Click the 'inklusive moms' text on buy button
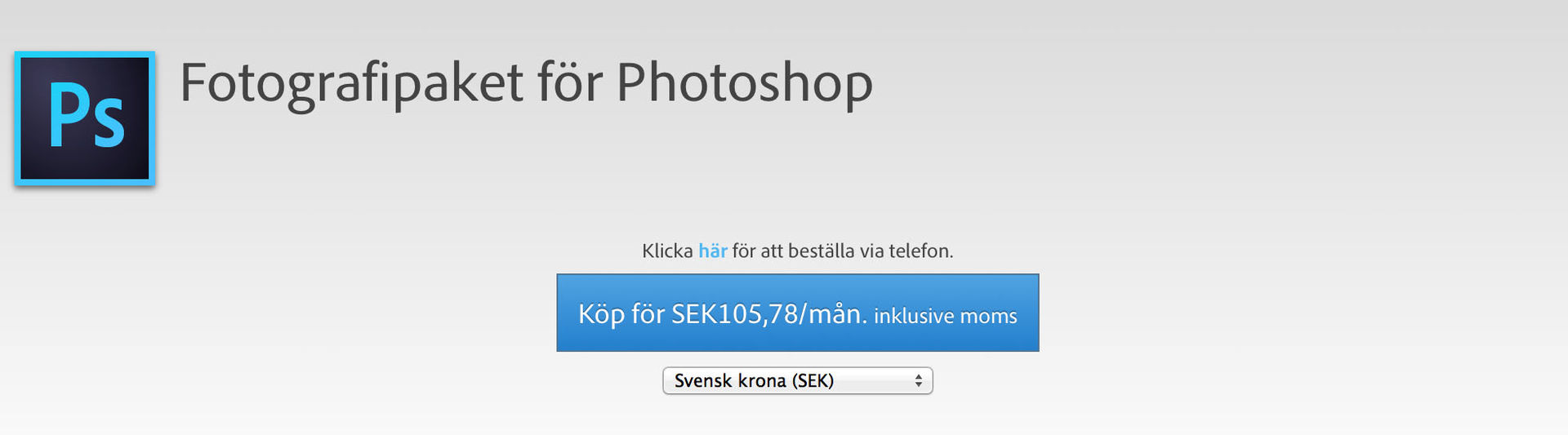1568x435 pixels. (x=946, y=316)
